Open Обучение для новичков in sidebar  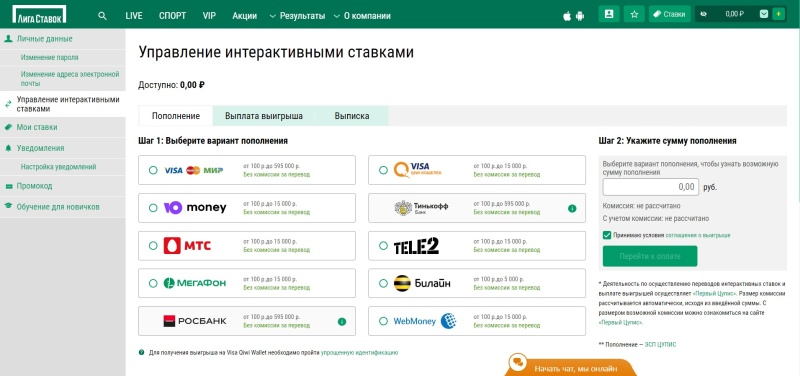point(62,207)
